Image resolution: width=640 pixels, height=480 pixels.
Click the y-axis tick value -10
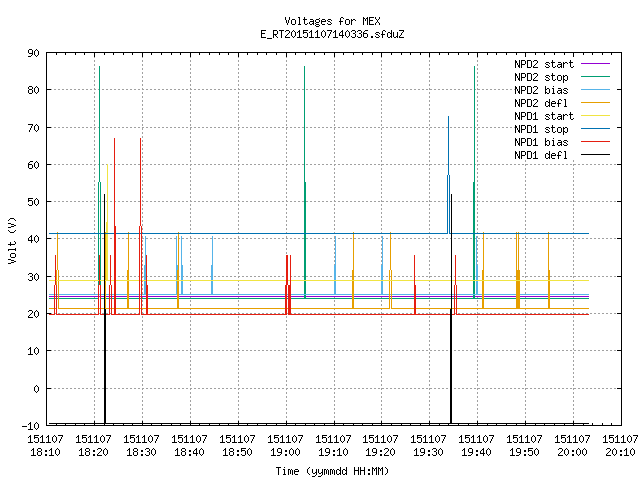[31, 426]
